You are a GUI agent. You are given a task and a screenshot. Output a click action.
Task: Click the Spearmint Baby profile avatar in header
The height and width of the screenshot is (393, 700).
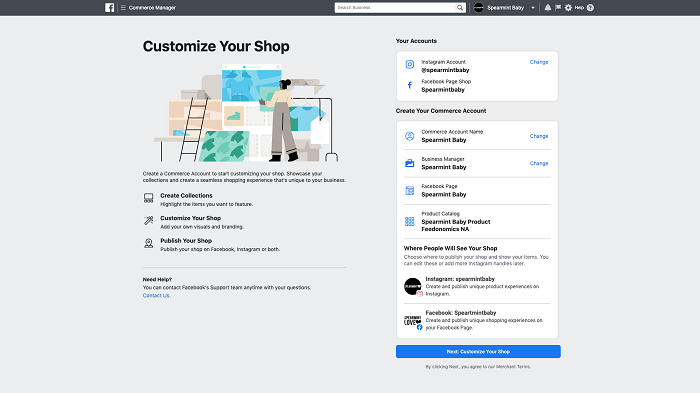pos(479,8)
